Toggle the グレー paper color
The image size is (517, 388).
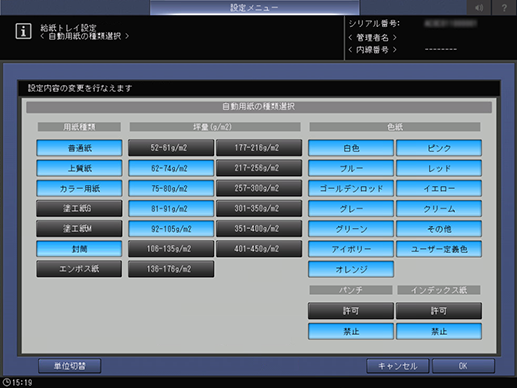coord(351,208)
